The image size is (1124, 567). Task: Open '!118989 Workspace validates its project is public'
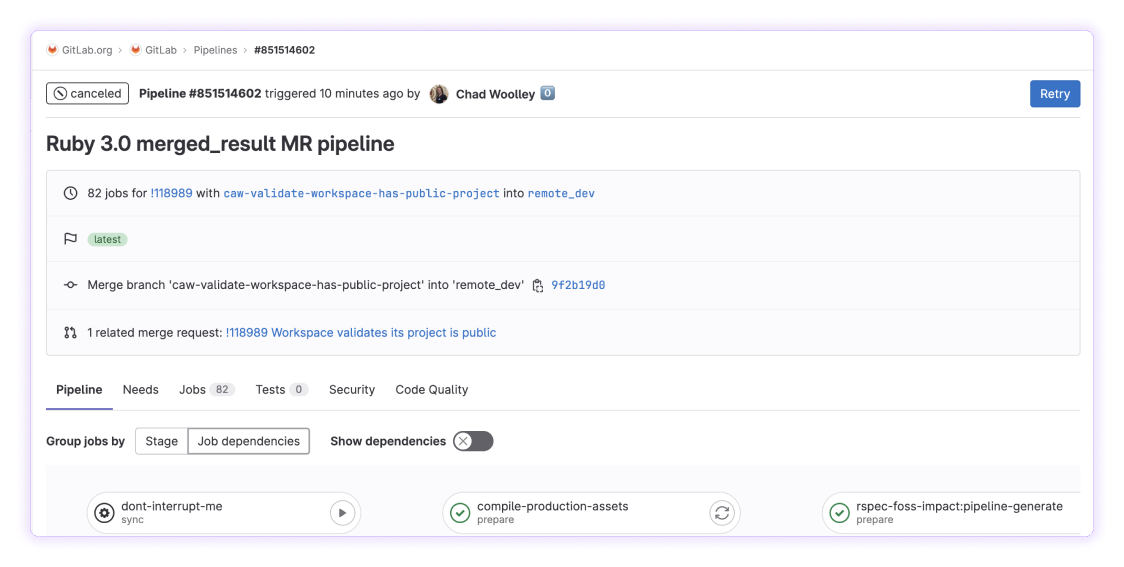pos(361,333)
